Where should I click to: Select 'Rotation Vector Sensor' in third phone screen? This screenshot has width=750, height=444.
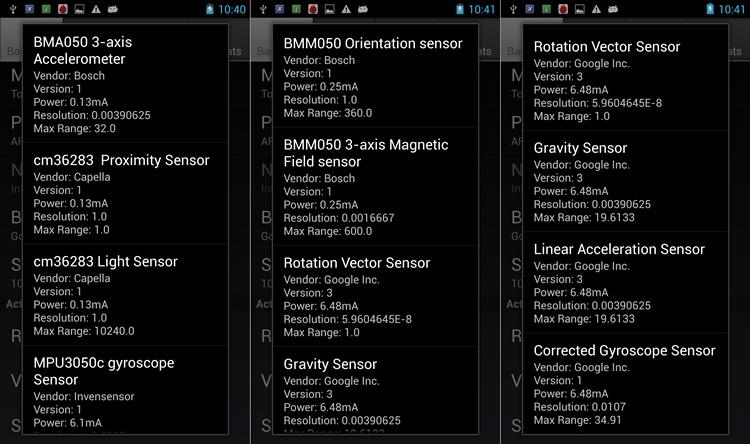[x=607, y=47]
